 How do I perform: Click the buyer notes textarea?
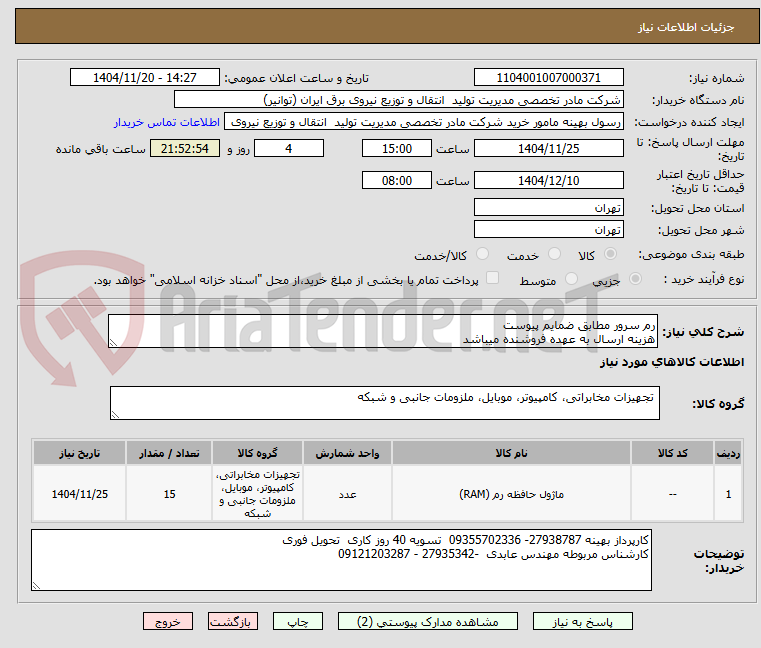pyautogui.click(x=341, y=560)
